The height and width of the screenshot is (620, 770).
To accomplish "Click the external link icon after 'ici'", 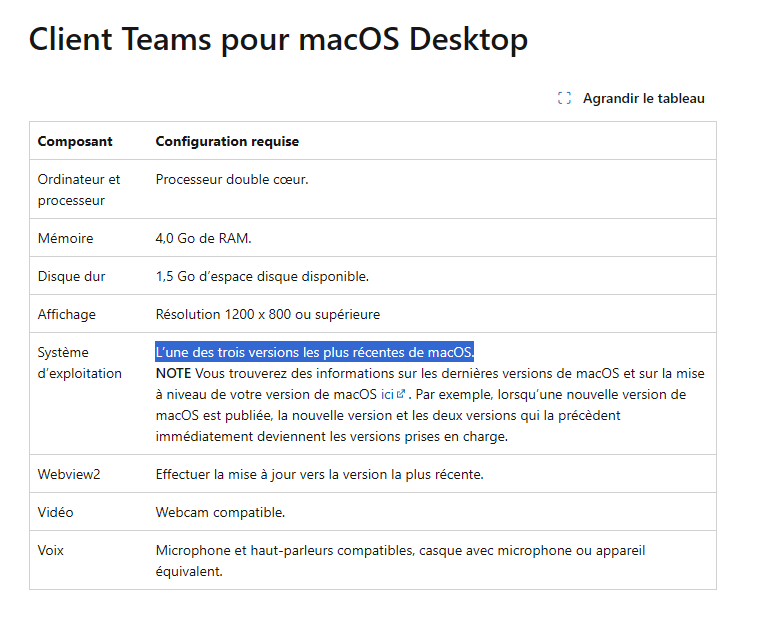I will 401,394.
